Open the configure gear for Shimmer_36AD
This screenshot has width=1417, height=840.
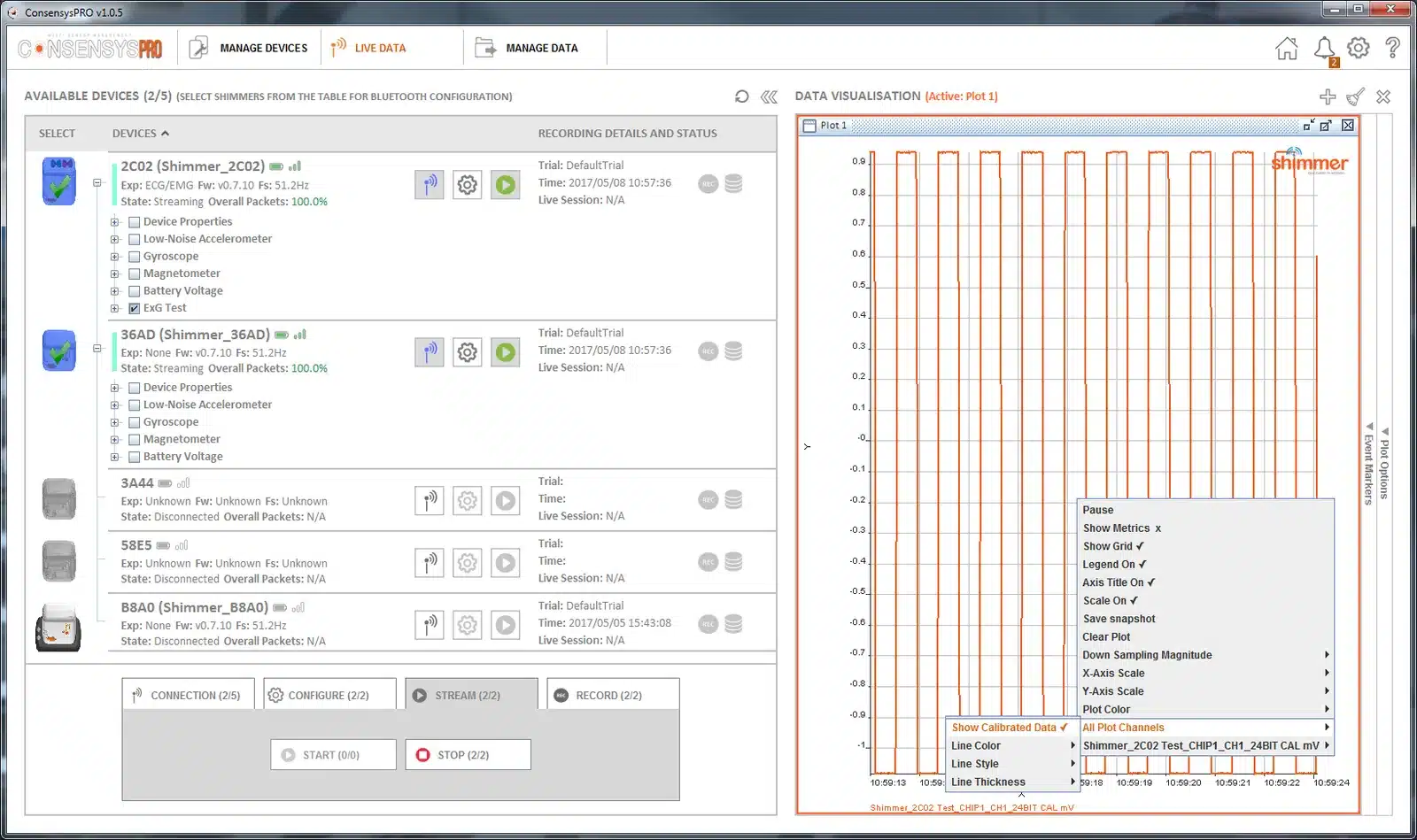tap(468, 352)
